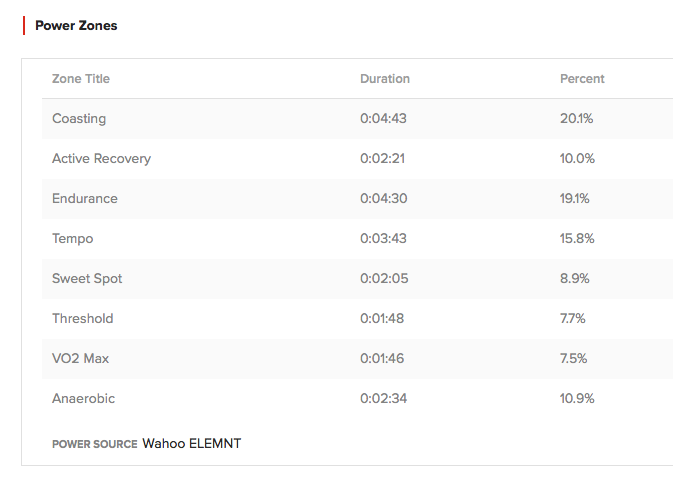Click the VO2 Max percent 7.5%

(x=573, y=358)
